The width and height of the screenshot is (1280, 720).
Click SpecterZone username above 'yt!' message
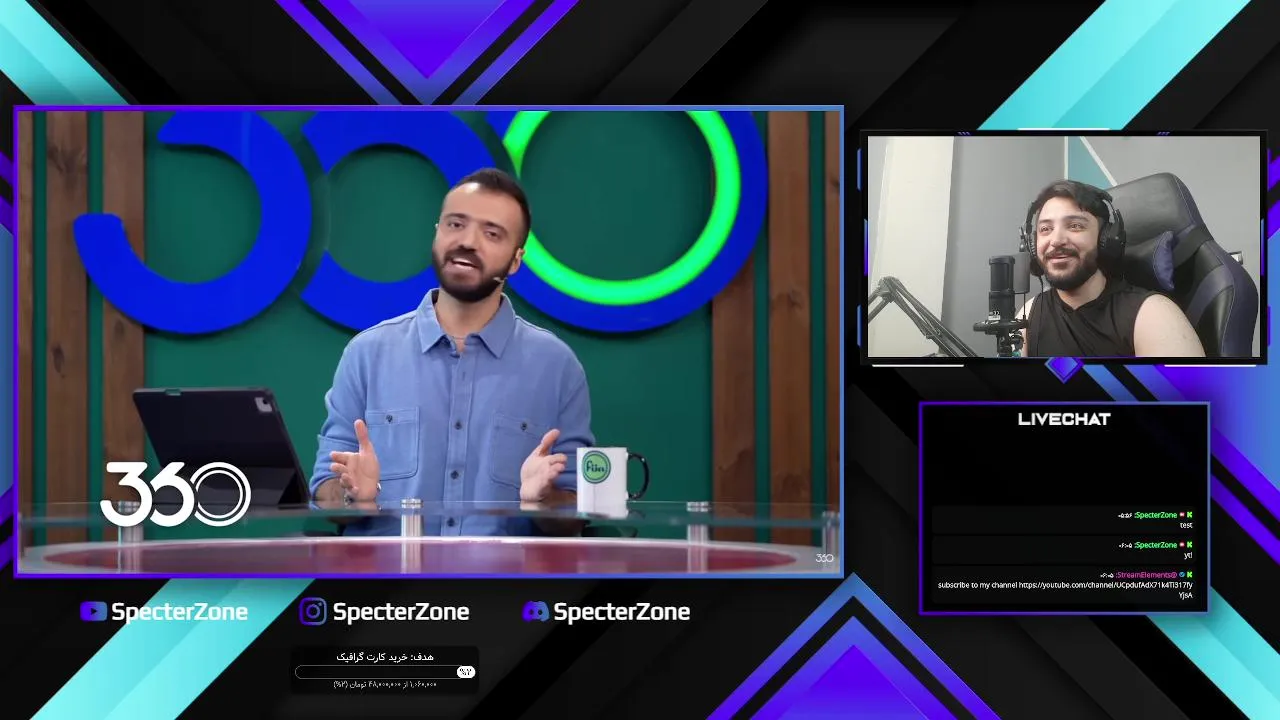pos(1155,545)
